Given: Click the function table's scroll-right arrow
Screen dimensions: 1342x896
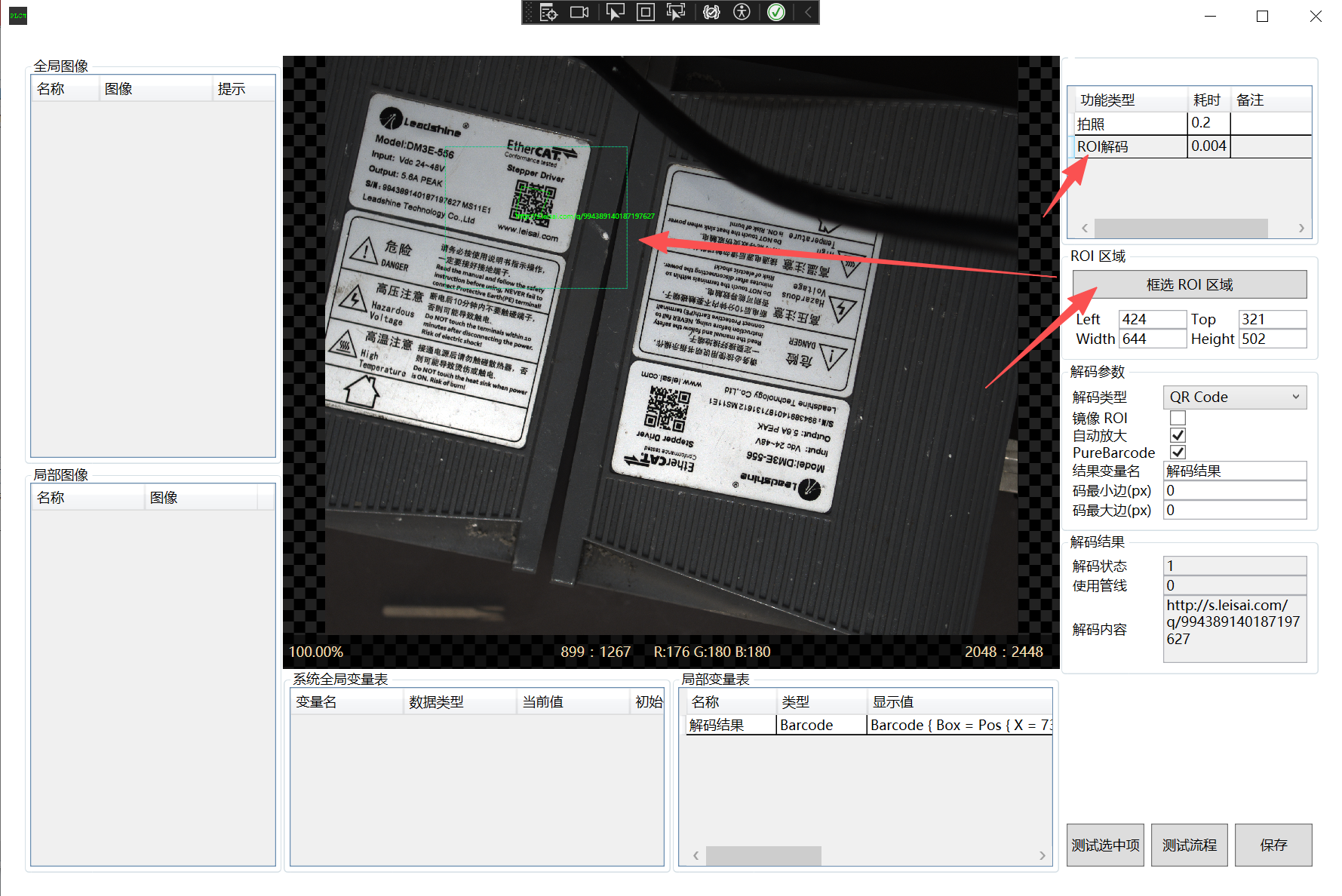Looking at the screenshot, I should [x=1301, y=228].
